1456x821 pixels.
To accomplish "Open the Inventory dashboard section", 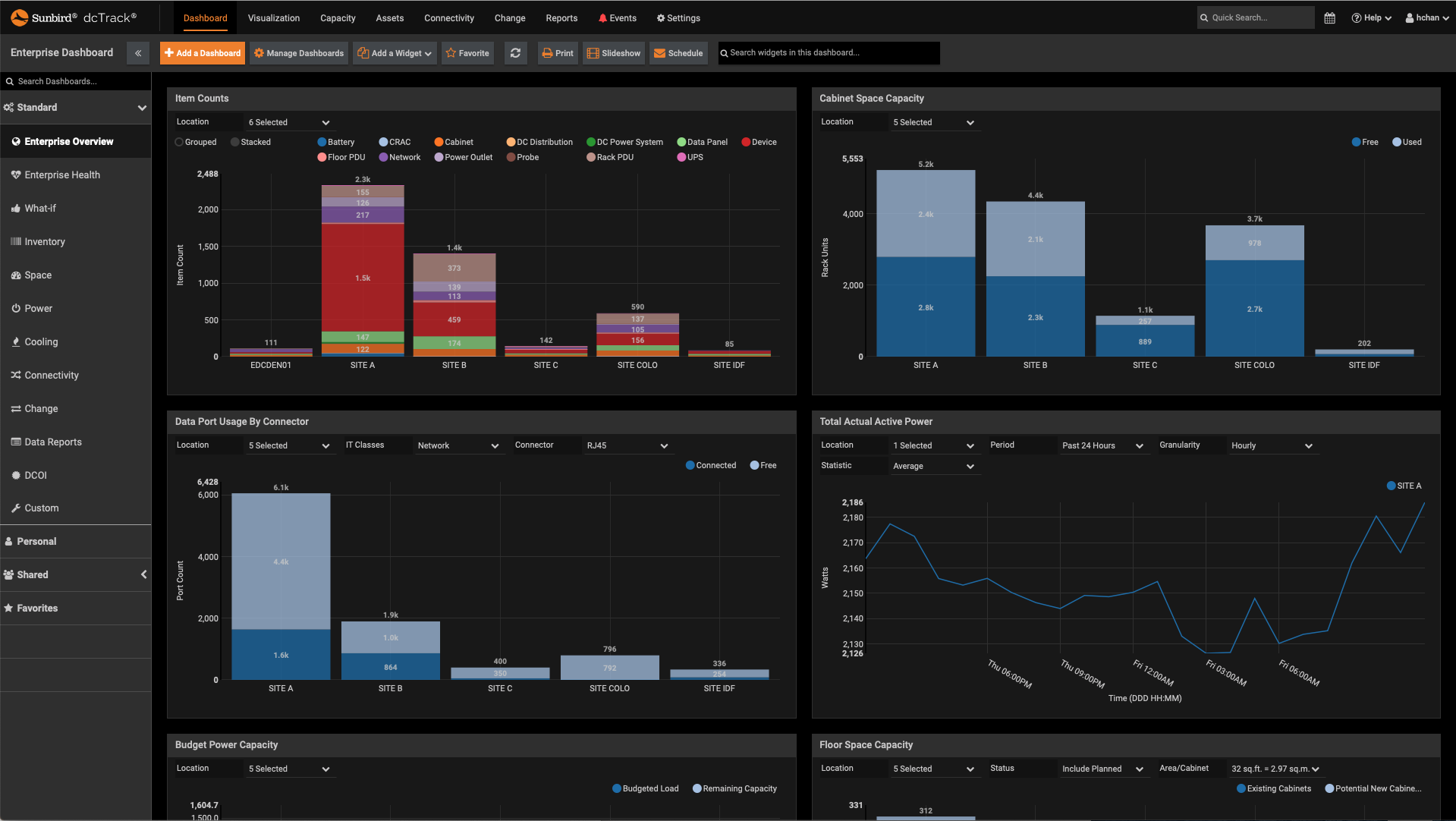I will click(x=44, y=241).
